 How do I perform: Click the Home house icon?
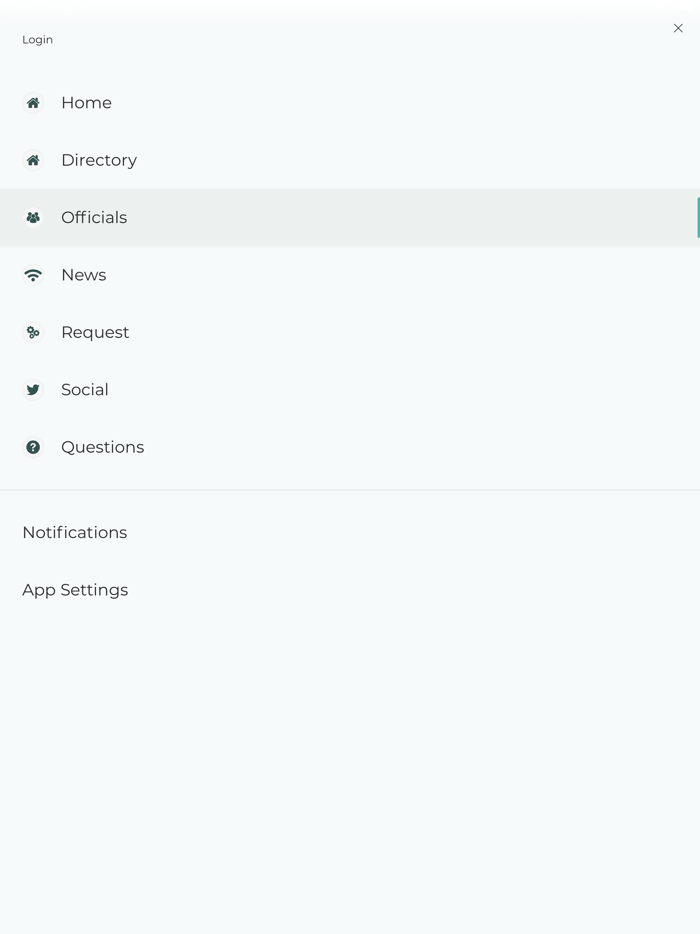pos(33,103)
